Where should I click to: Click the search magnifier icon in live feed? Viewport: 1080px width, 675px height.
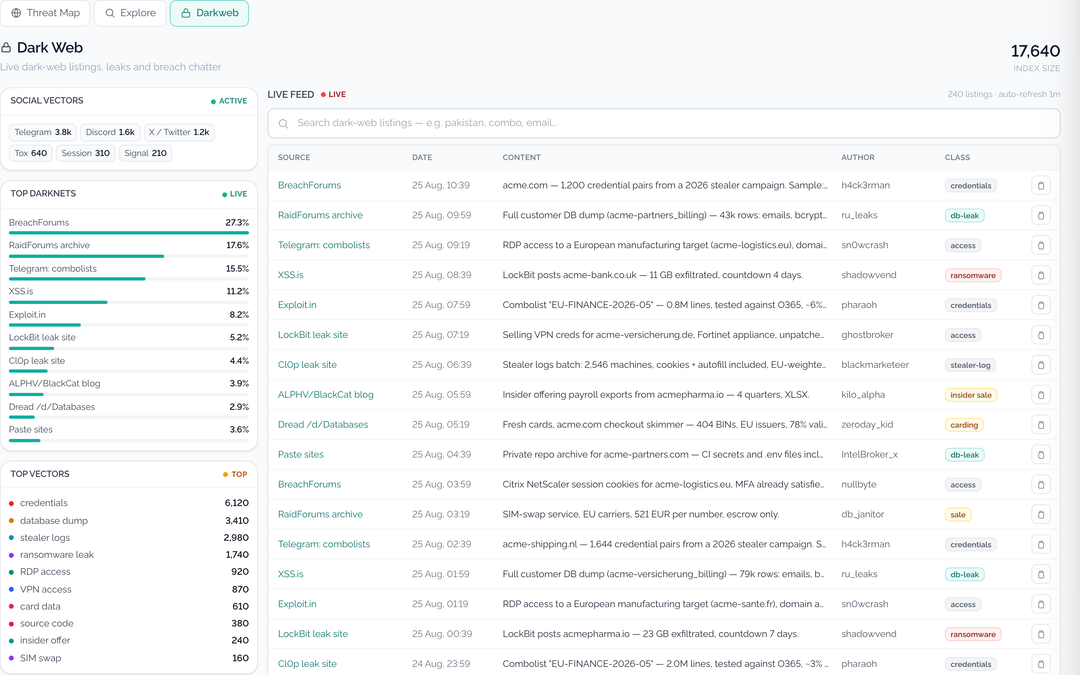click(x=283, y=123)
